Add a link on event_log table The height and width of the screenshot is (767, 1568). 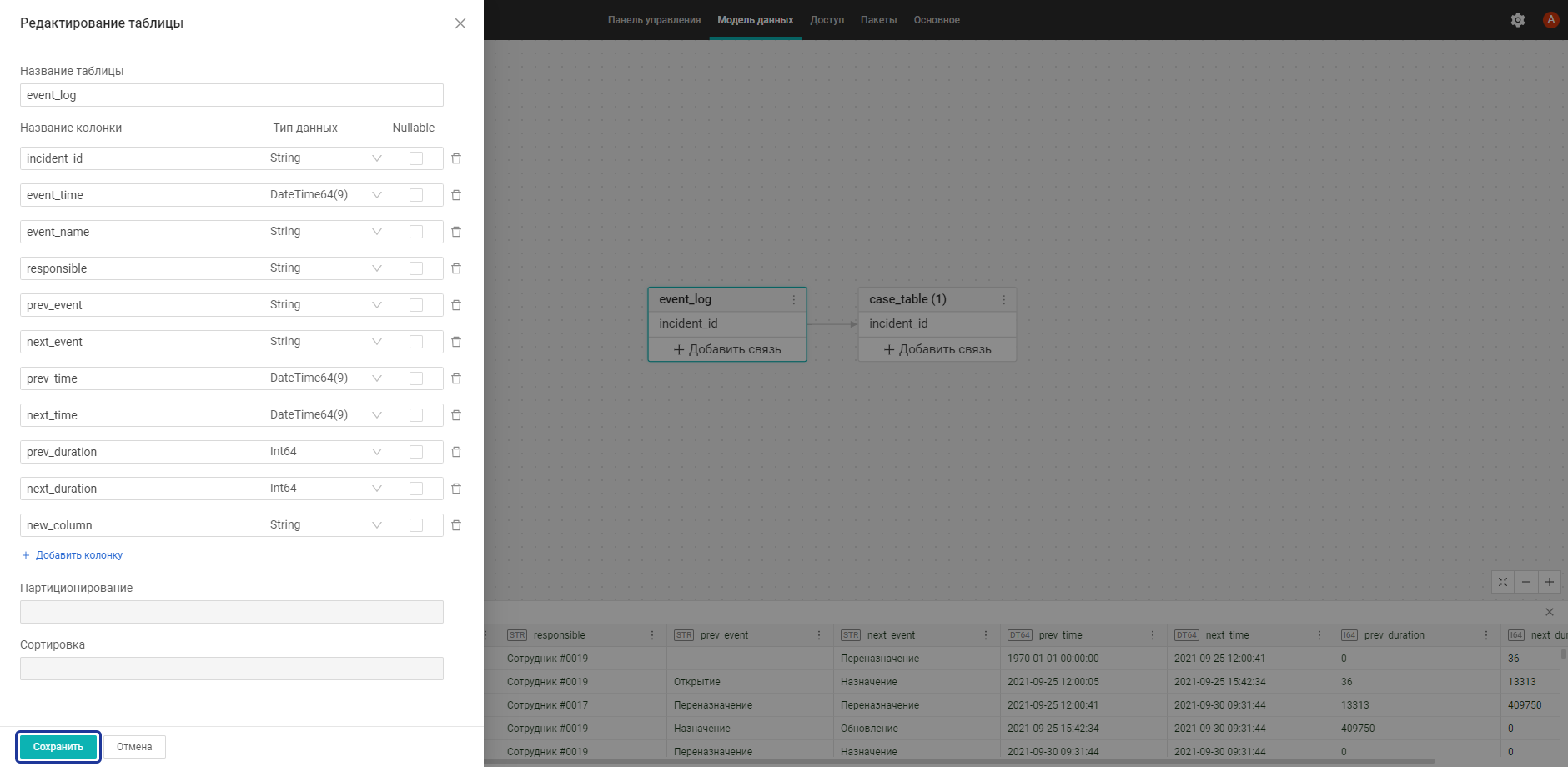point(727,349)
